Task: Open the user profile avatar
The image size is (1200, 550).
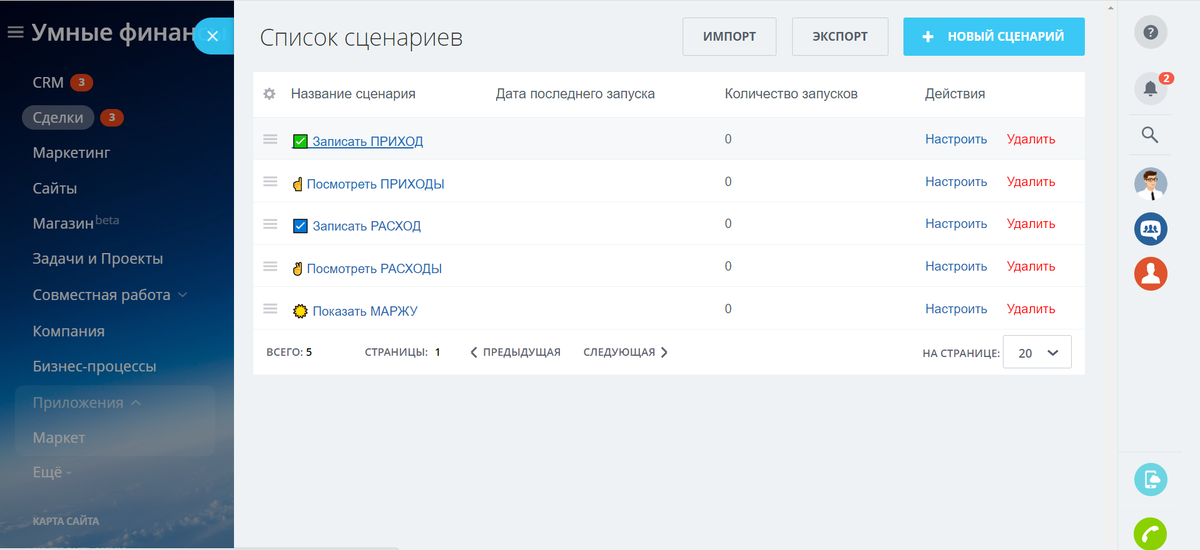Action: point(1150,184)
